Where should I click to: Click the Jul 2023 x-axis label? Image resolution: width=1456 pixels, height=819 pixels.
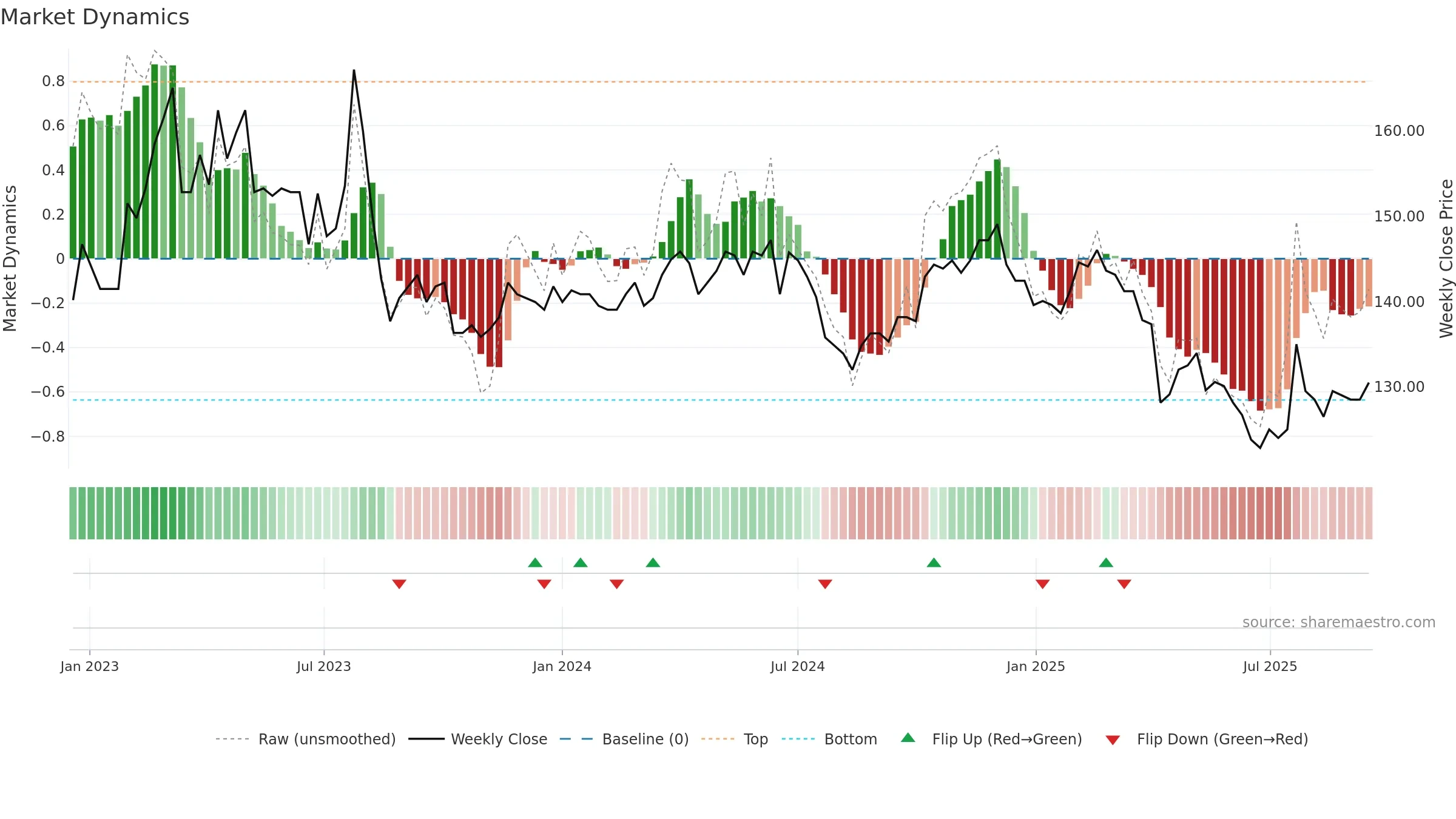click(x=324, y=666)
